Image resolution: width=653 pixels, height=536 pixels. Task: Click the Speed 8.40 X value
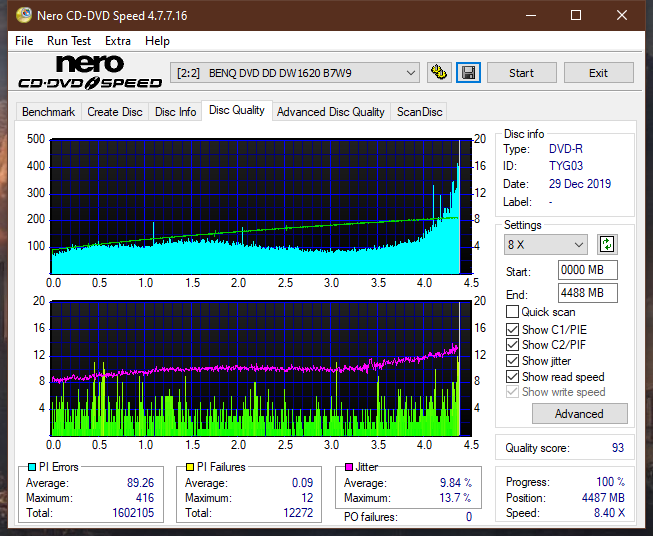609,513
